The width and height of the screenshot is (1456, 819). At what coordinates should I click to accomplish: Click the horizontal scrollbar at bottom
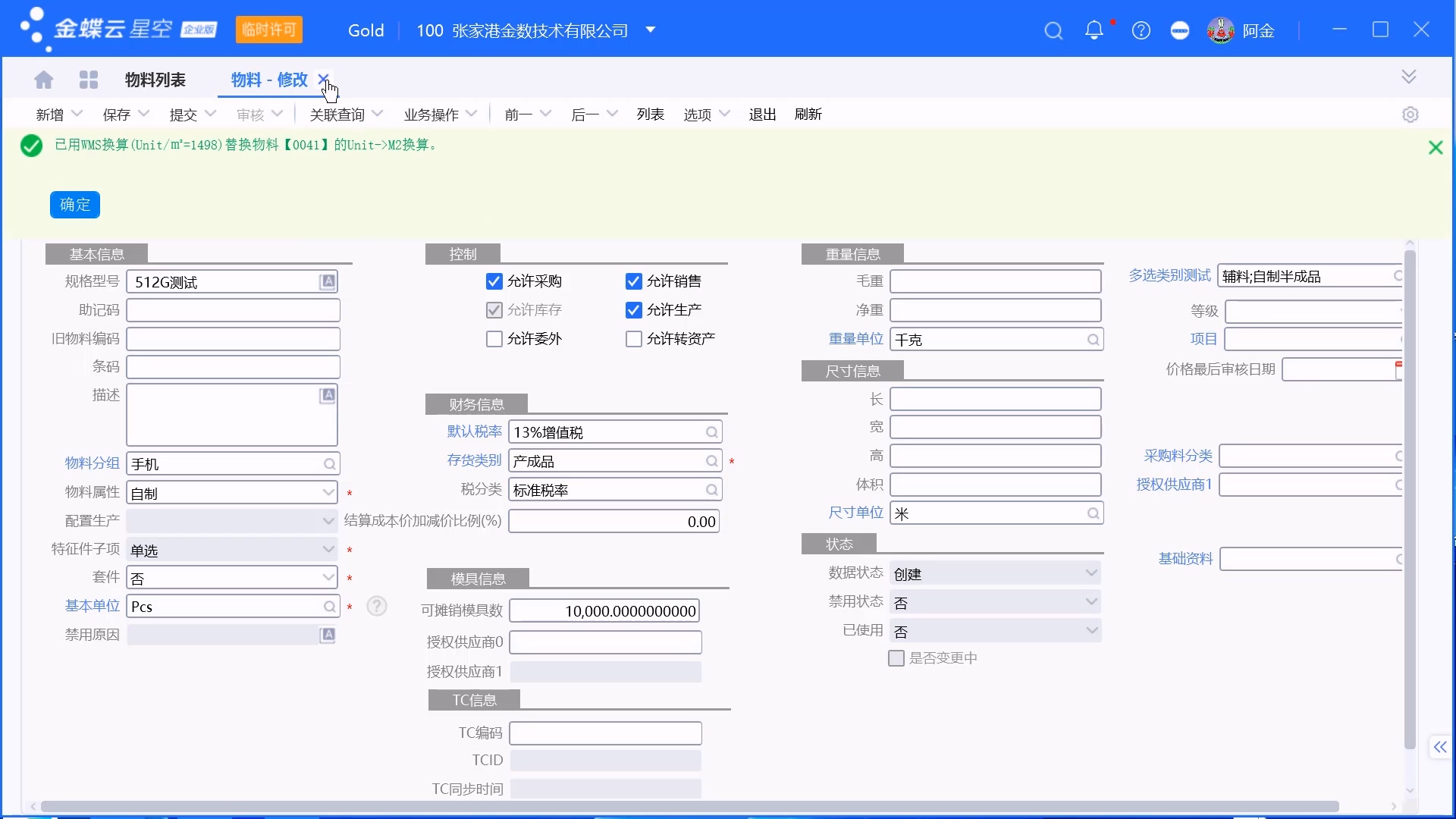pos(690,806)
